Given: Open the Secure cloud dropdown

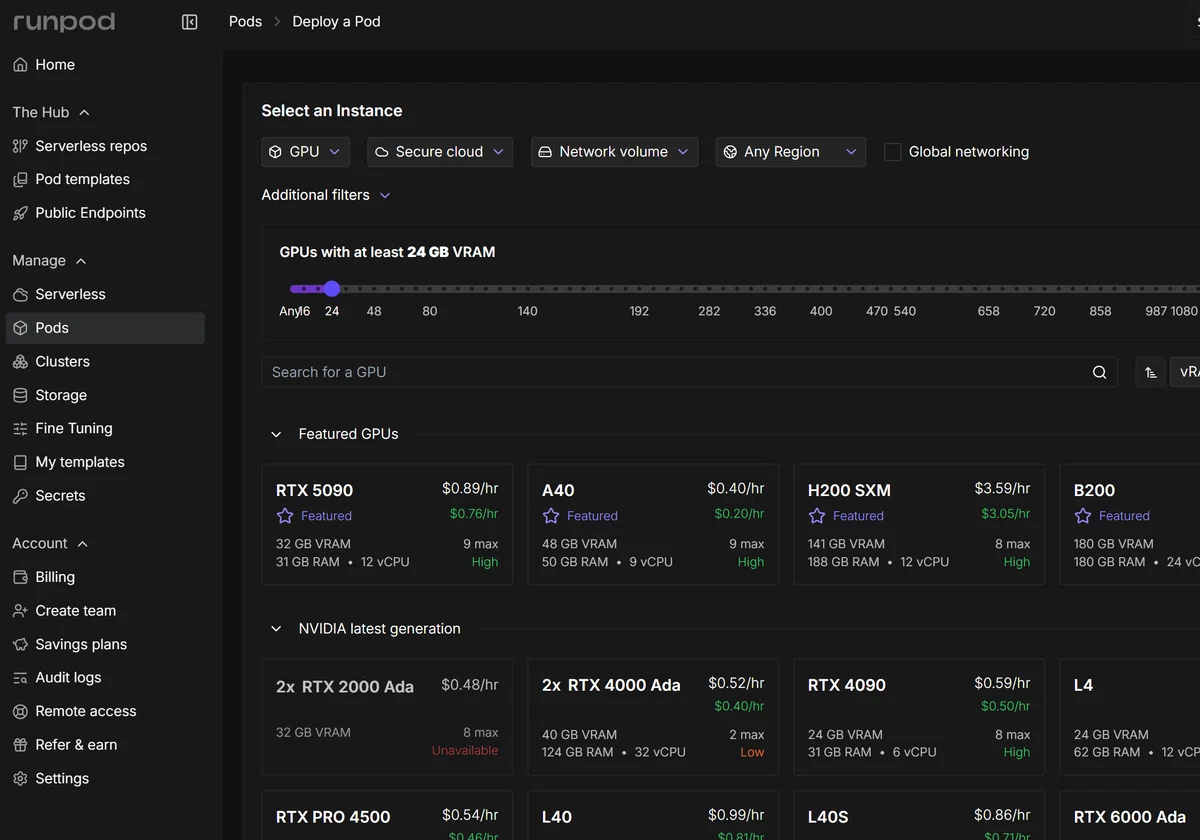Looking at the screenshot, I should 440,152.
